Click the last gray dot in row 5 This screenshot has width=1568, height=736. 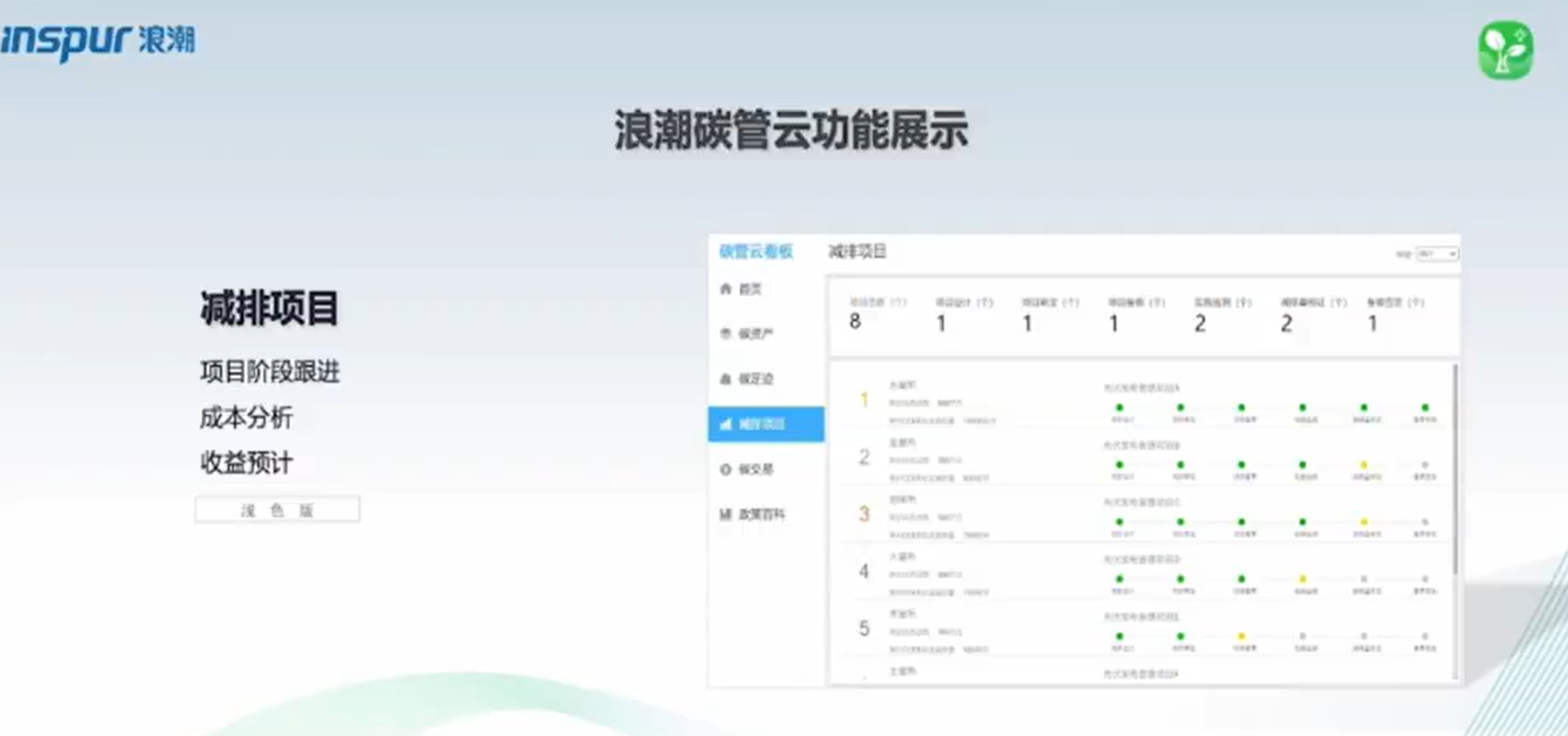[x=1425, y=636]
